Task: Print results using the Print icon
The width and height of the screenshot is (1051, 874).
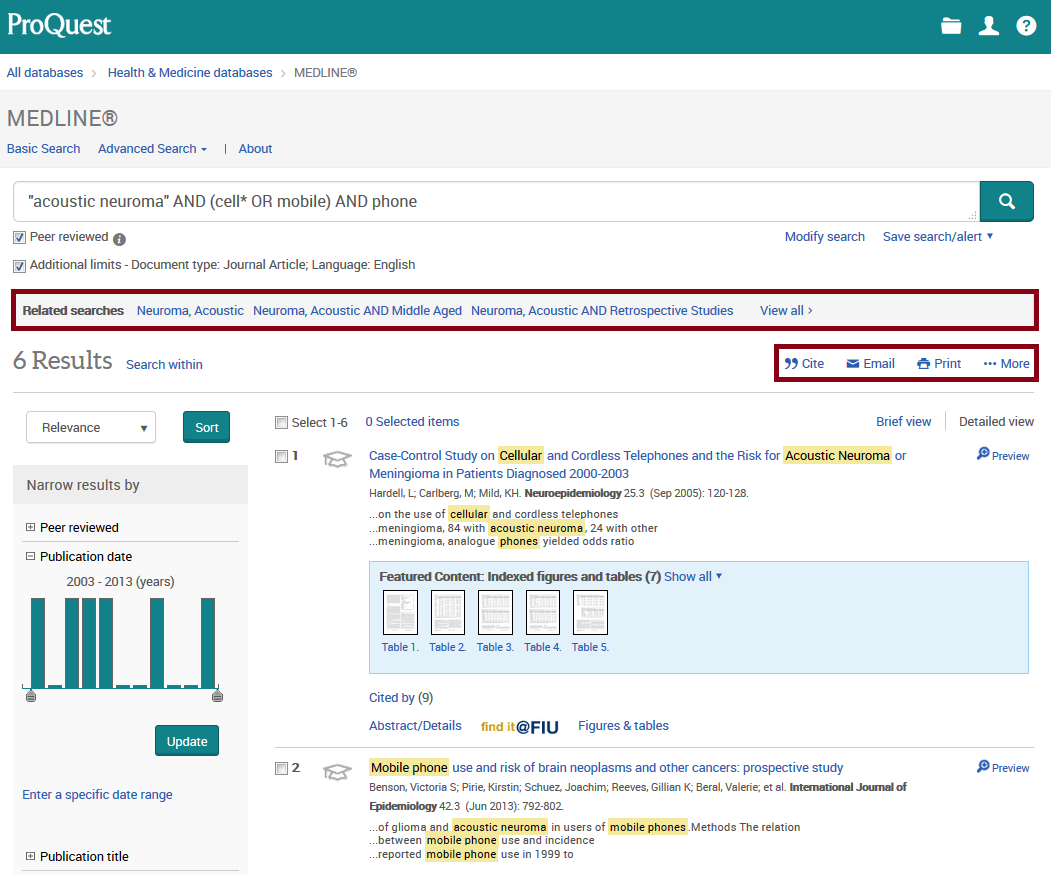Action: click(938, 363)
